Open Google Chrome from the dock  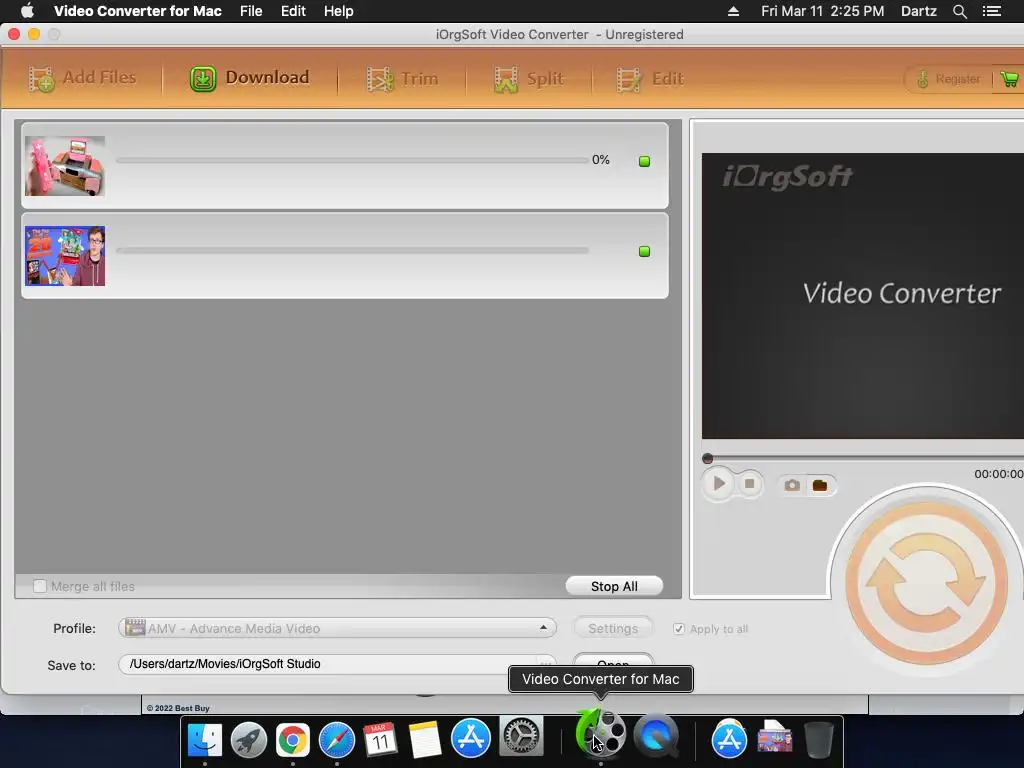coord(293,739)
